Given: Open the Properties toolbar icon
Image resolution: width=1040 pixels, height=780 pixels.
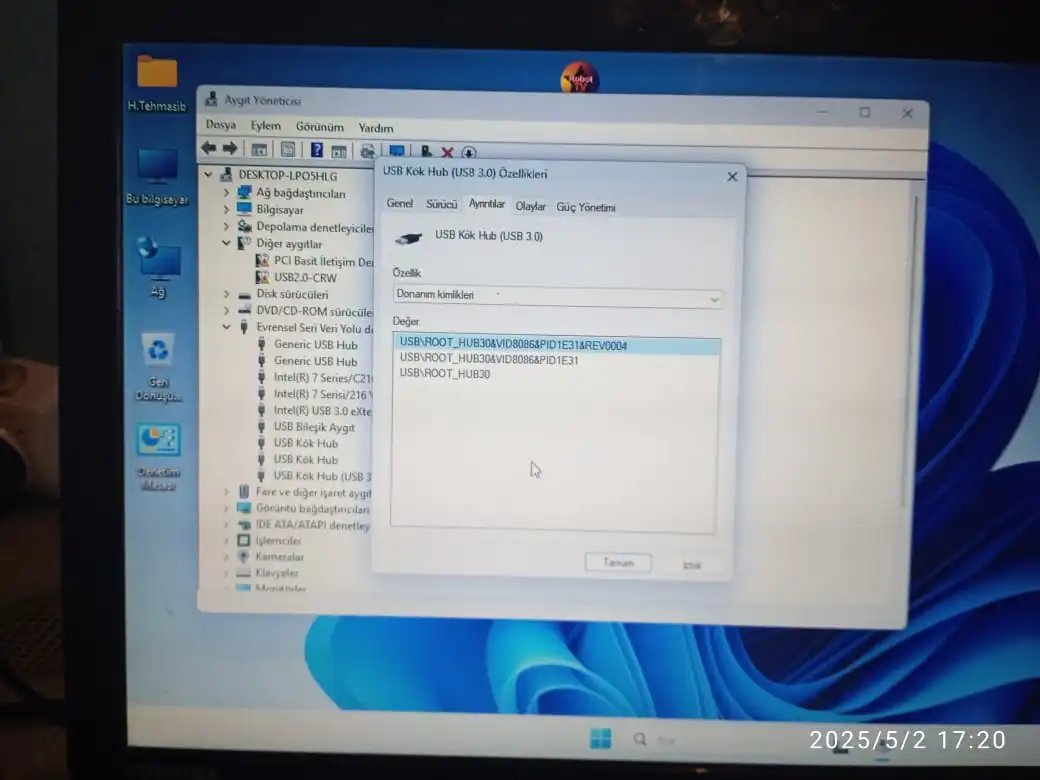Looking at the screenshot, I should [x=288, y=149].
